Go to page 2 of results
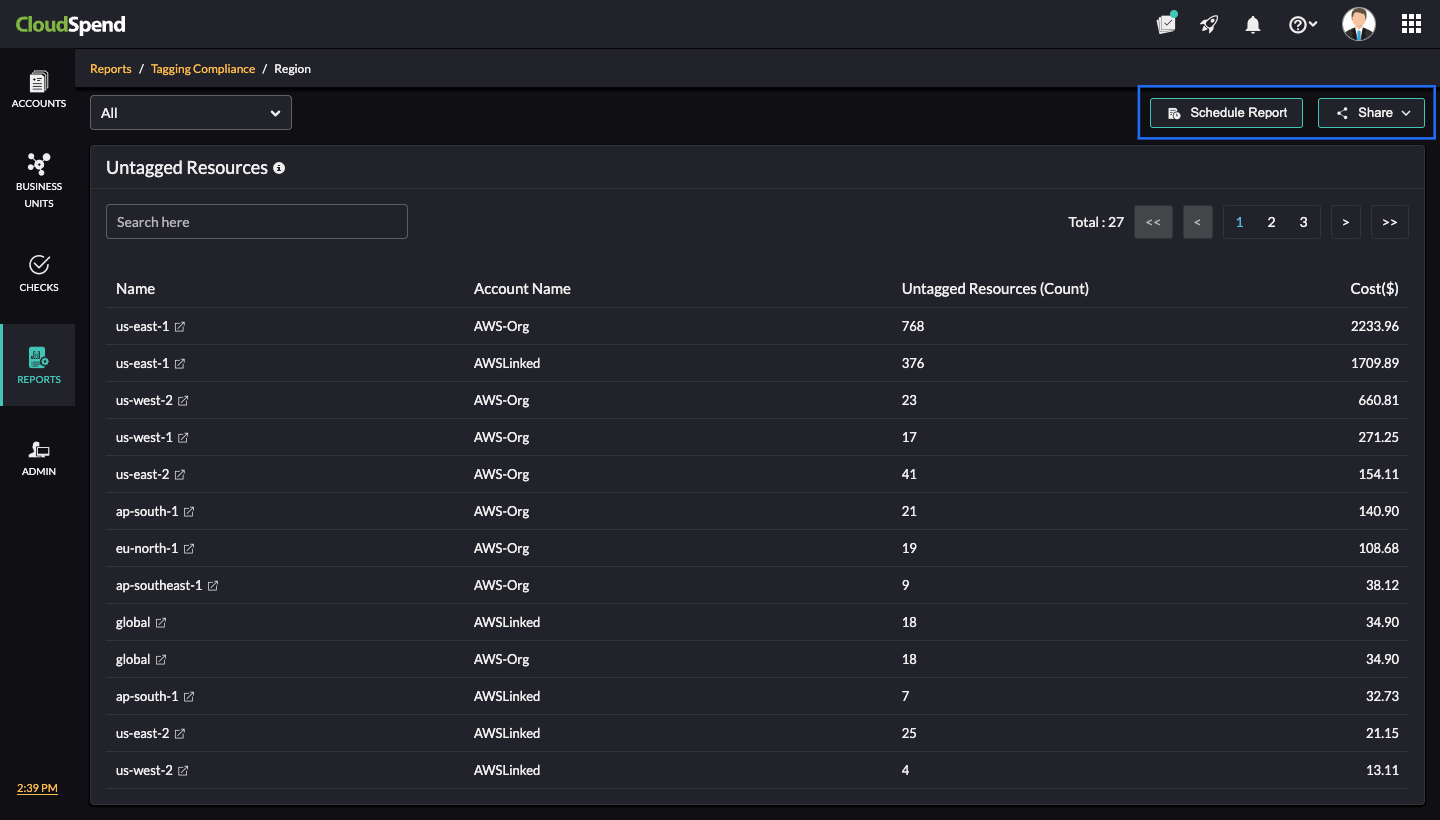This screenshot has width=1440, height=820. pyautogui.click(x=1271, y=221)
